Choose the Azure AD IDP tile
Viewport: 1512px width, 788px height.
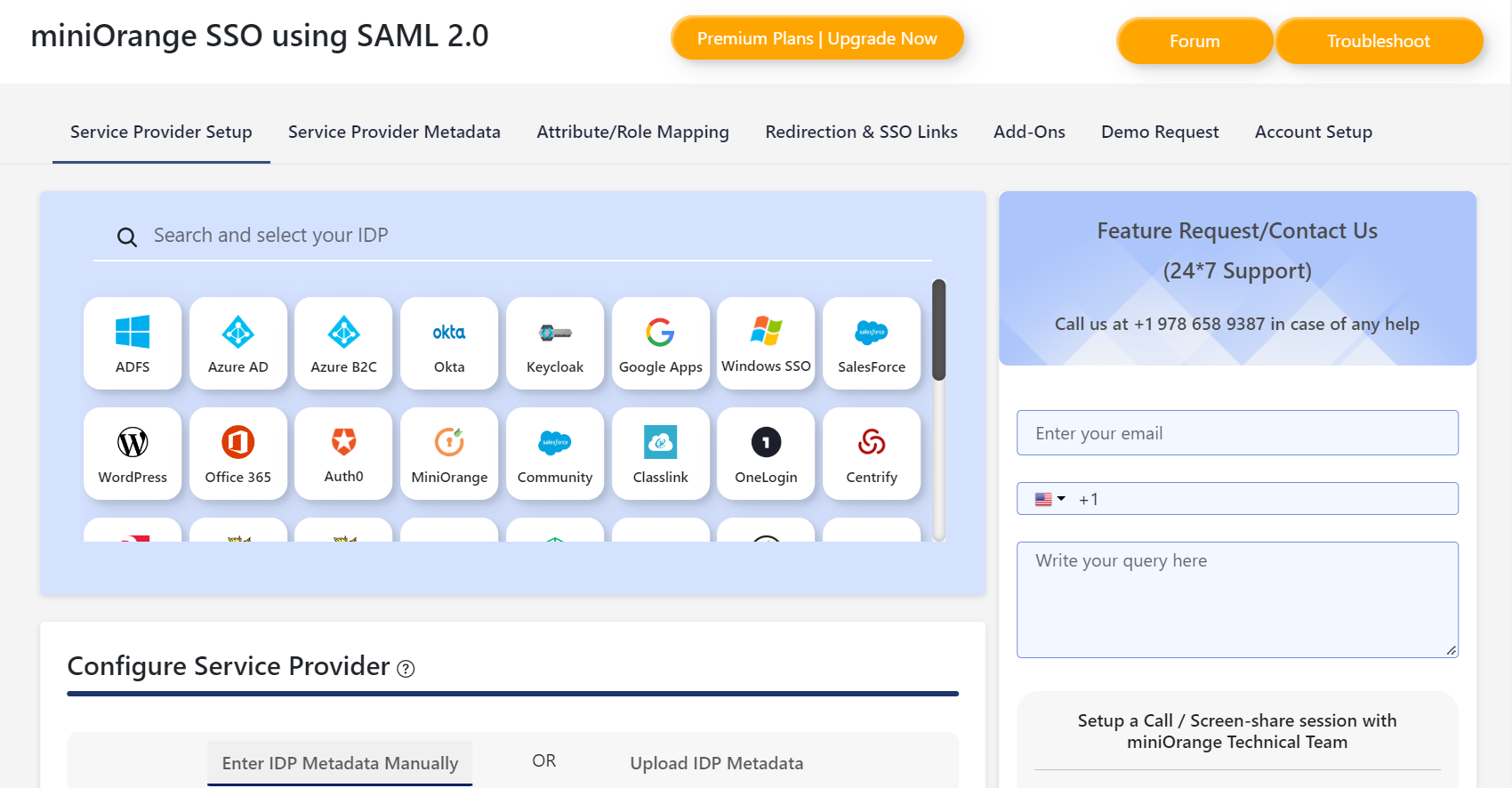(238, 343)
